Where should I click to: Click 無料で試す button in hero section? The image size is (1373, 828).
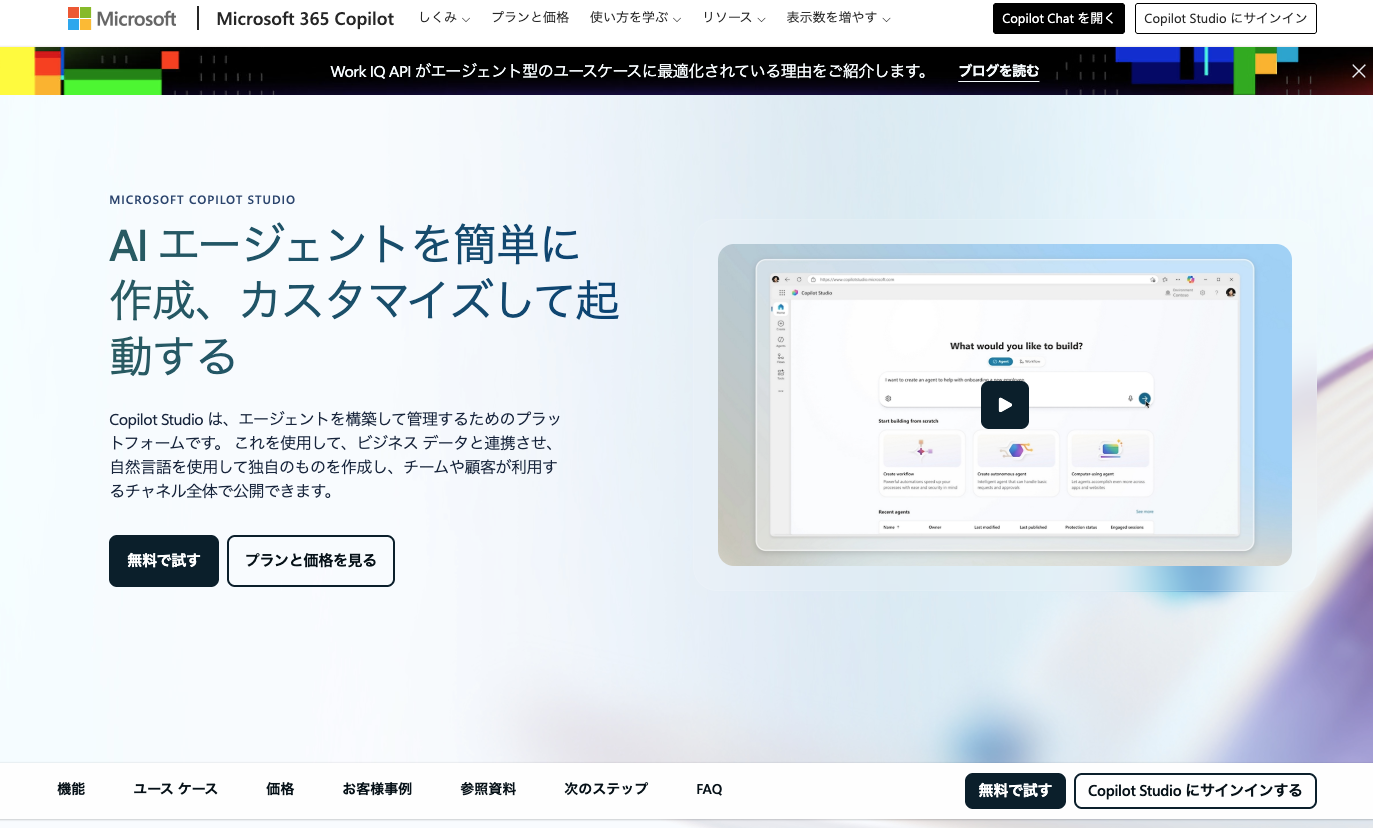(164, 561)
